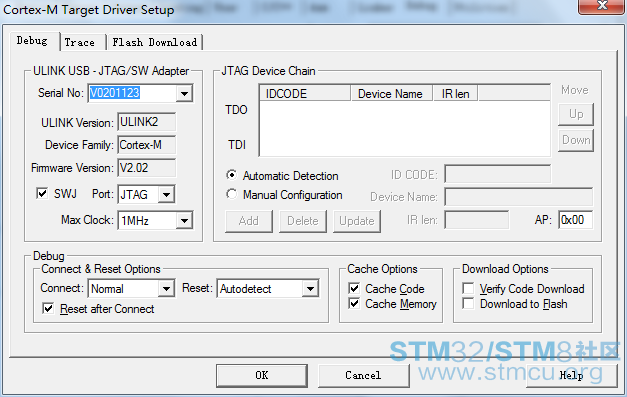Switch to the Trace tab
The height and width of the screenshot is (397, 627).
[x=82, y=42]
